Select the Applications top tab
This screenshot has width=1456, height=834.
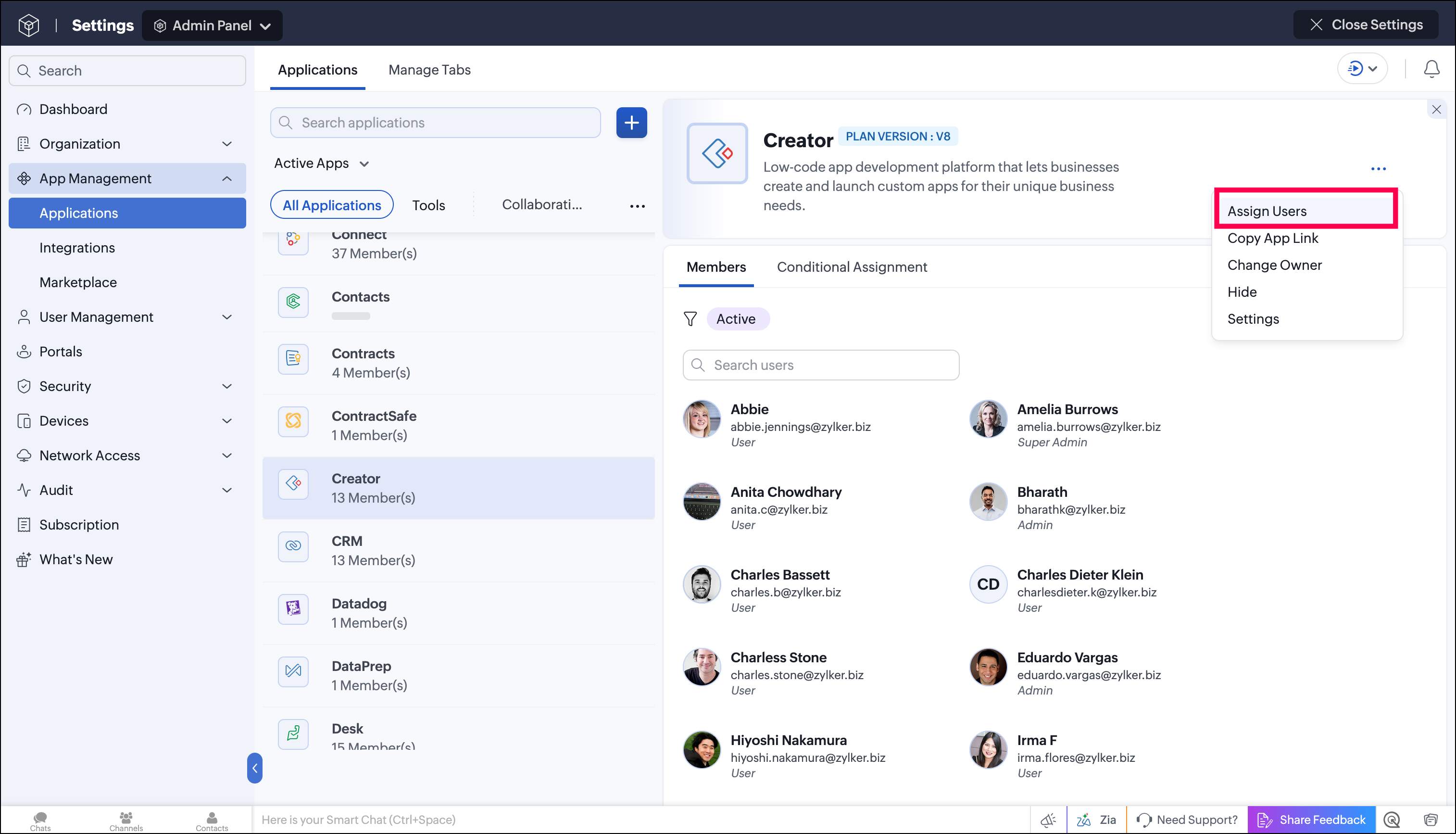[318, 70]
